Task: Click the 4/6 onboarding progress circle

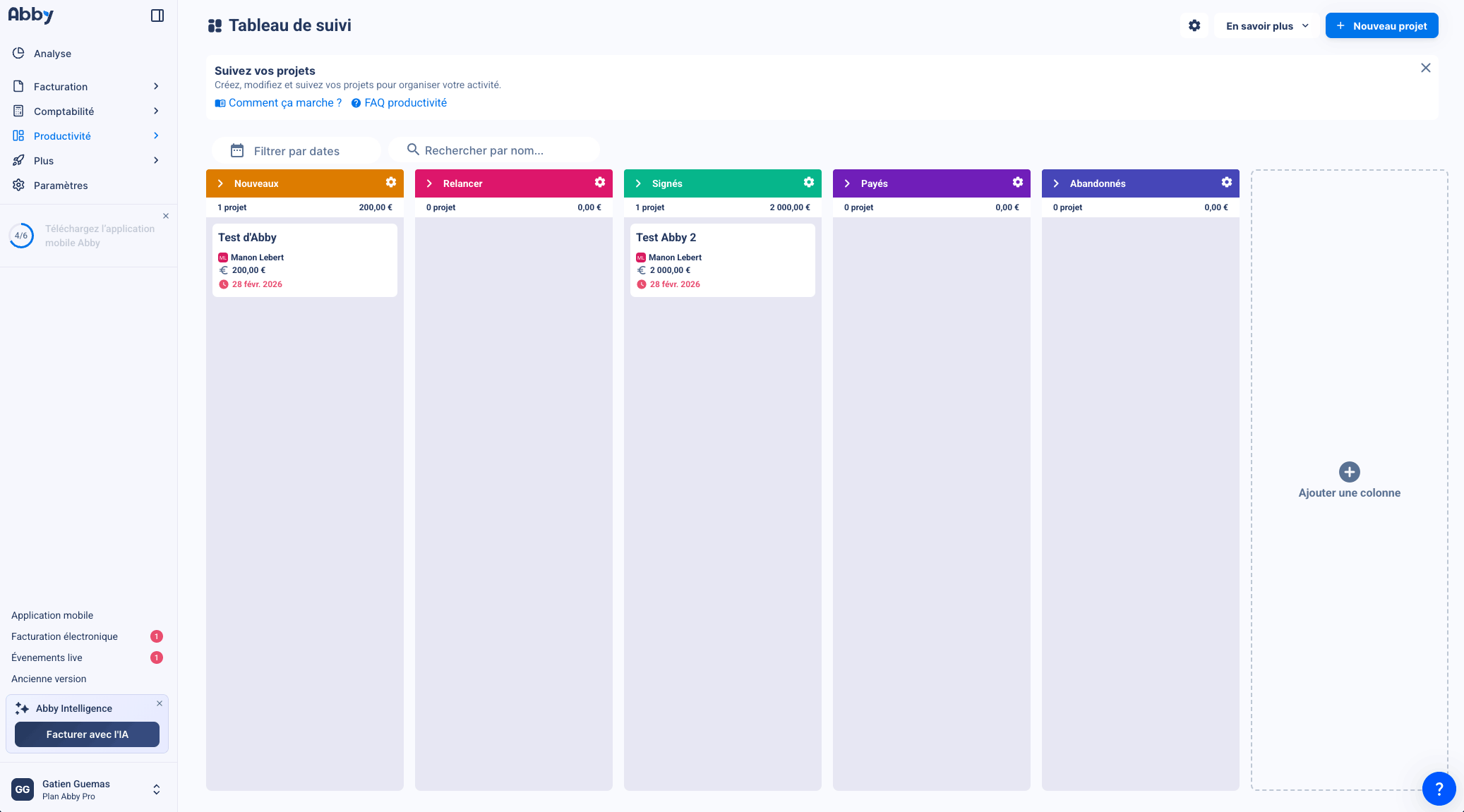Action: tap(21, 236)
